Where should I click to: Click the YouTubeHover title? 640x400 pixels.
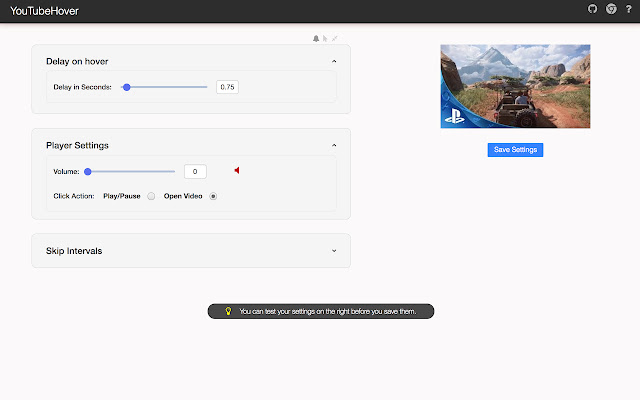pyautogui.click(x=44, y=11)
